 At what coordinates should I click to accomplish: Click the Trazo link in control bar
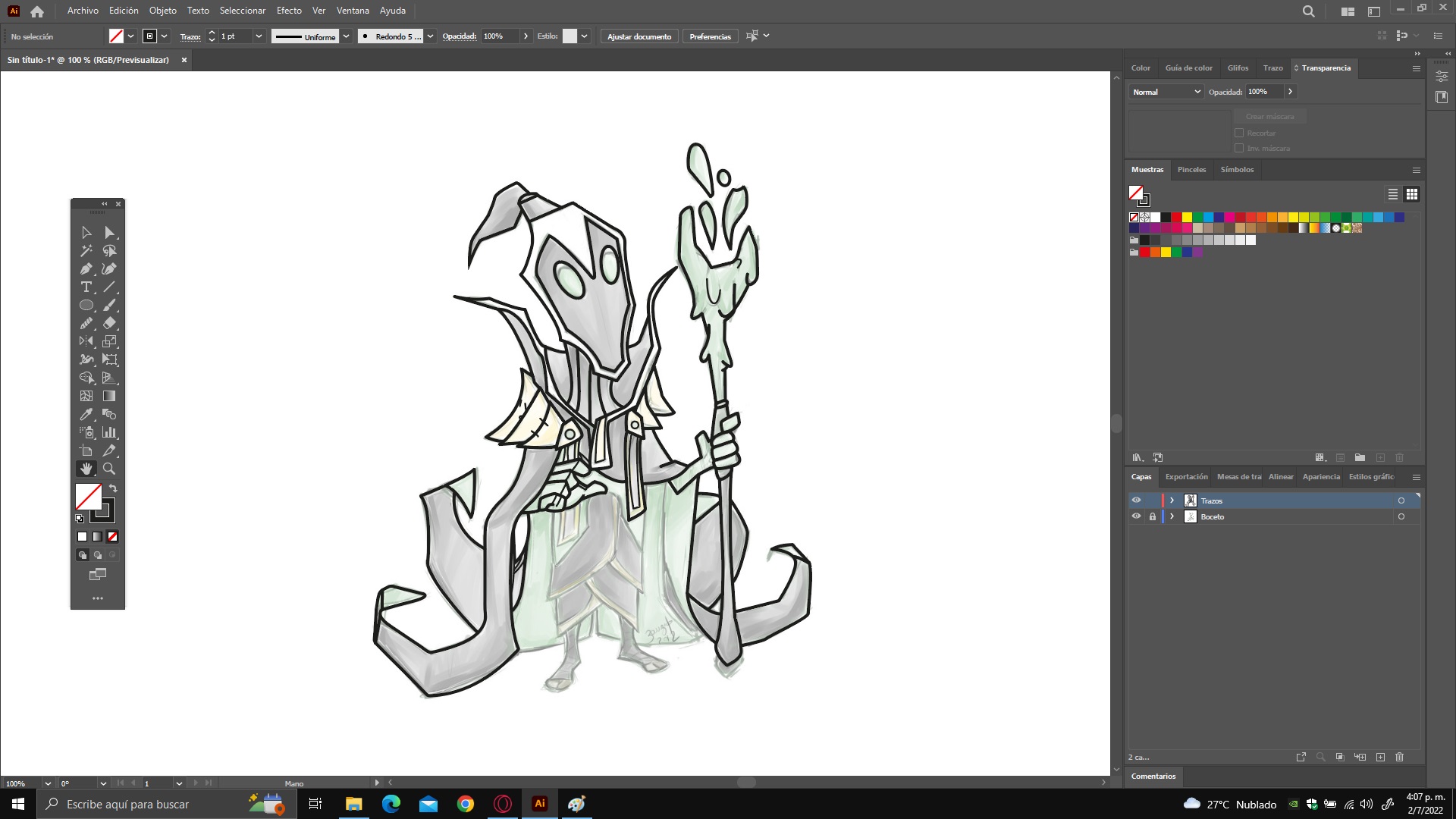coord(190,36)
